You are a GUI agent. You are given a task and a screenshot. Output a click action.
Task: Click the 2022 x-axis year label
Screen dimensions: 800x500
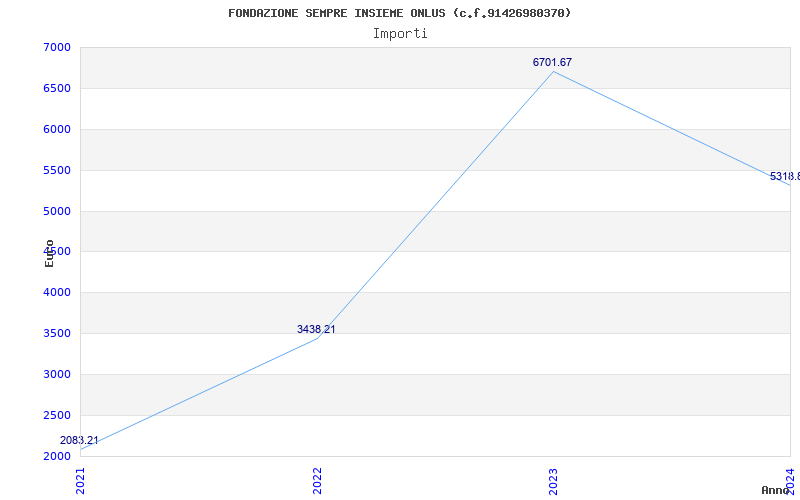[x=317, y=481]
